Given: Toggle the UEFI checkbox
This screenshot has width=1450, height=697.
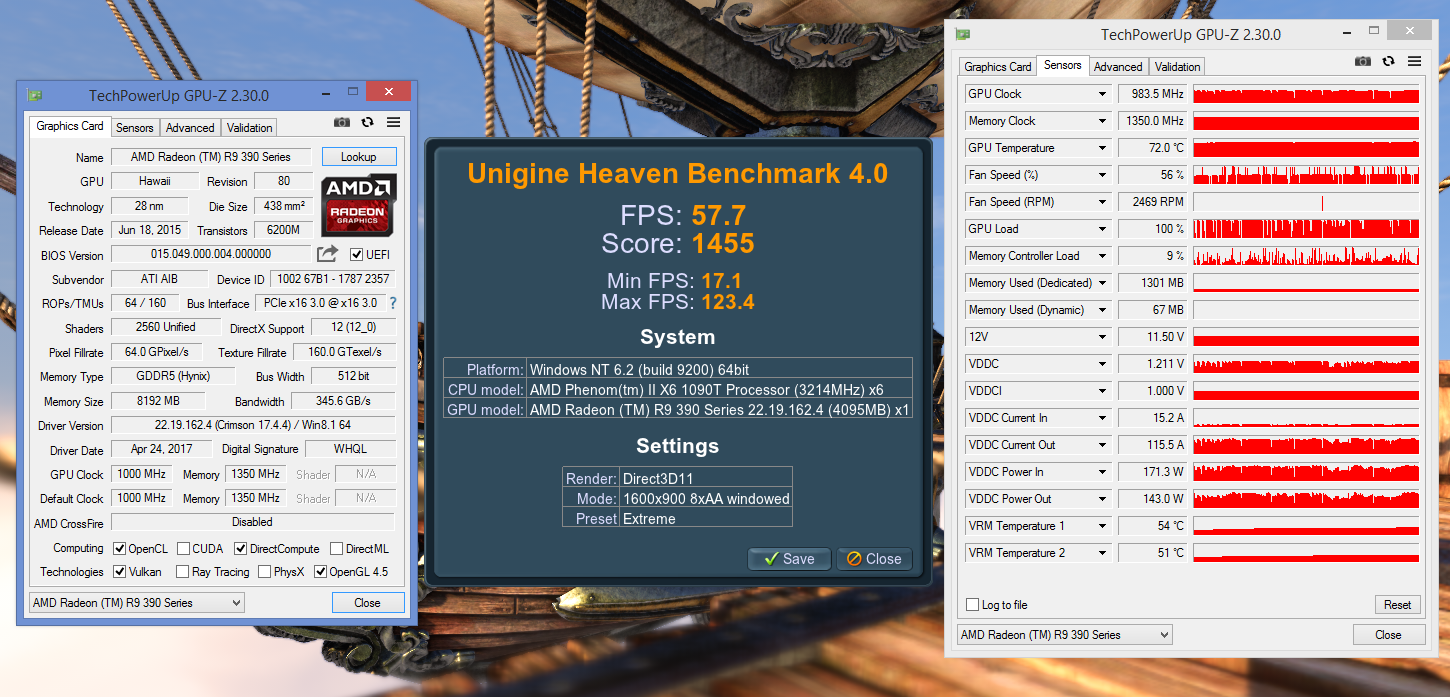Looking at the screenshot, I should click(357, 255).
